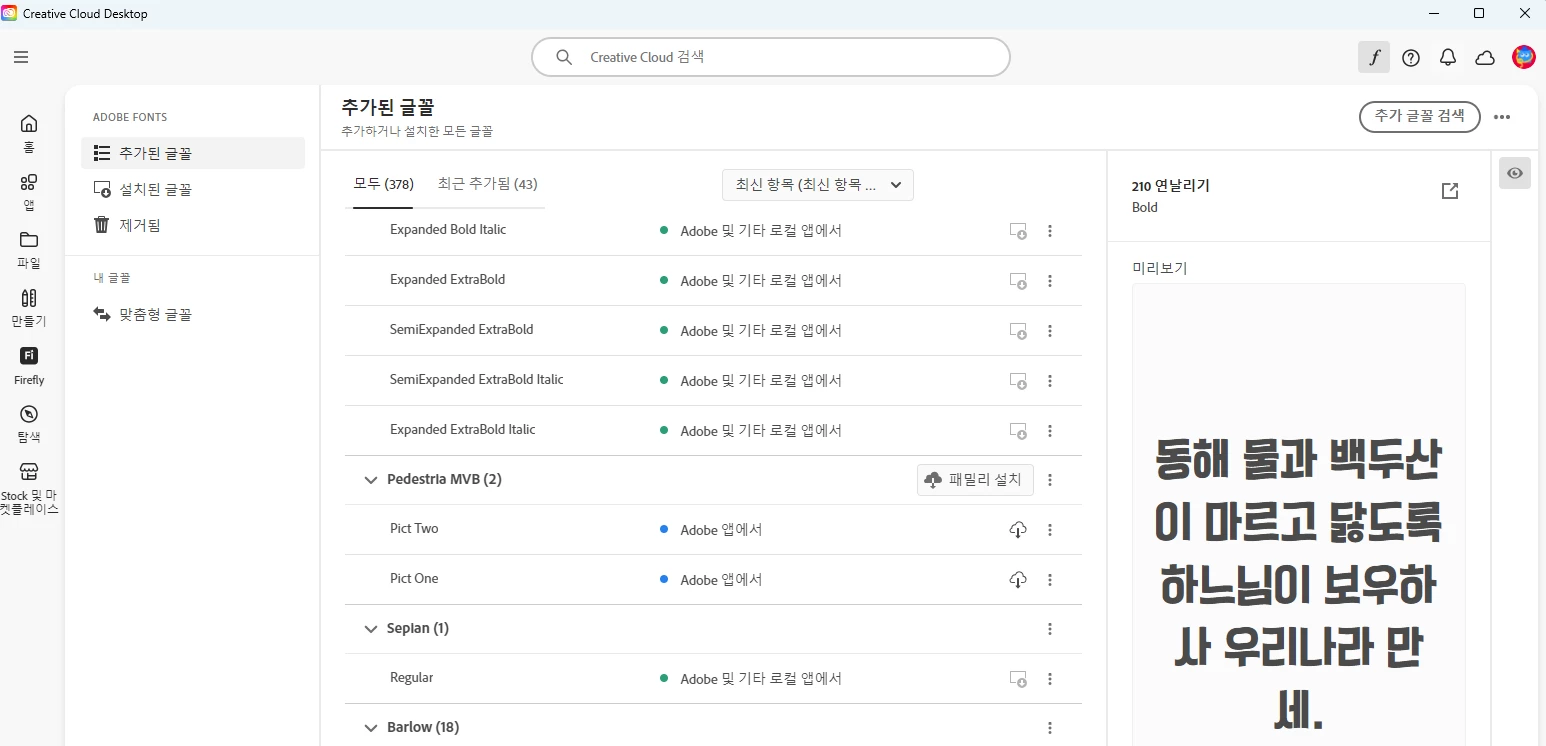Open notifications bell
Viewport: 1546px width, 746px height.
[1448, 58]
